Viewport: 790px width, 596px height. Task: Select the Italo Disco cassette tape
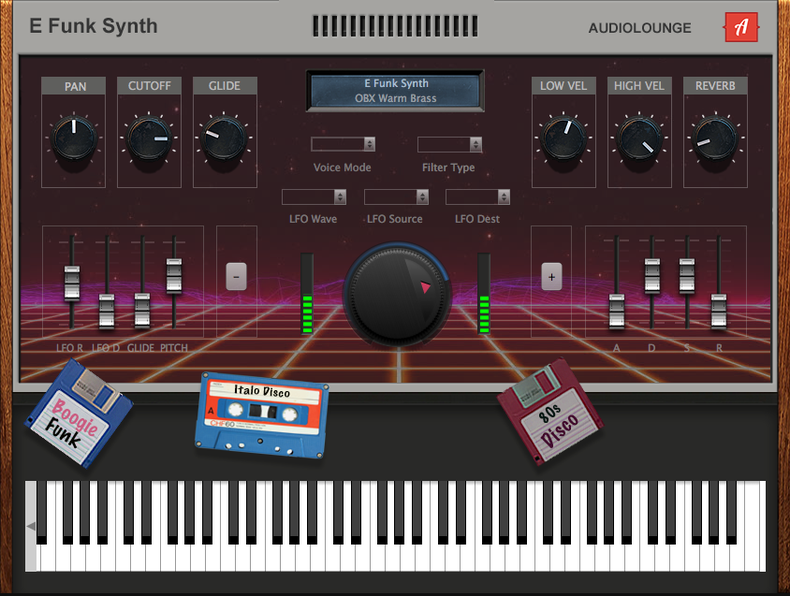click(x=262, y=410)
